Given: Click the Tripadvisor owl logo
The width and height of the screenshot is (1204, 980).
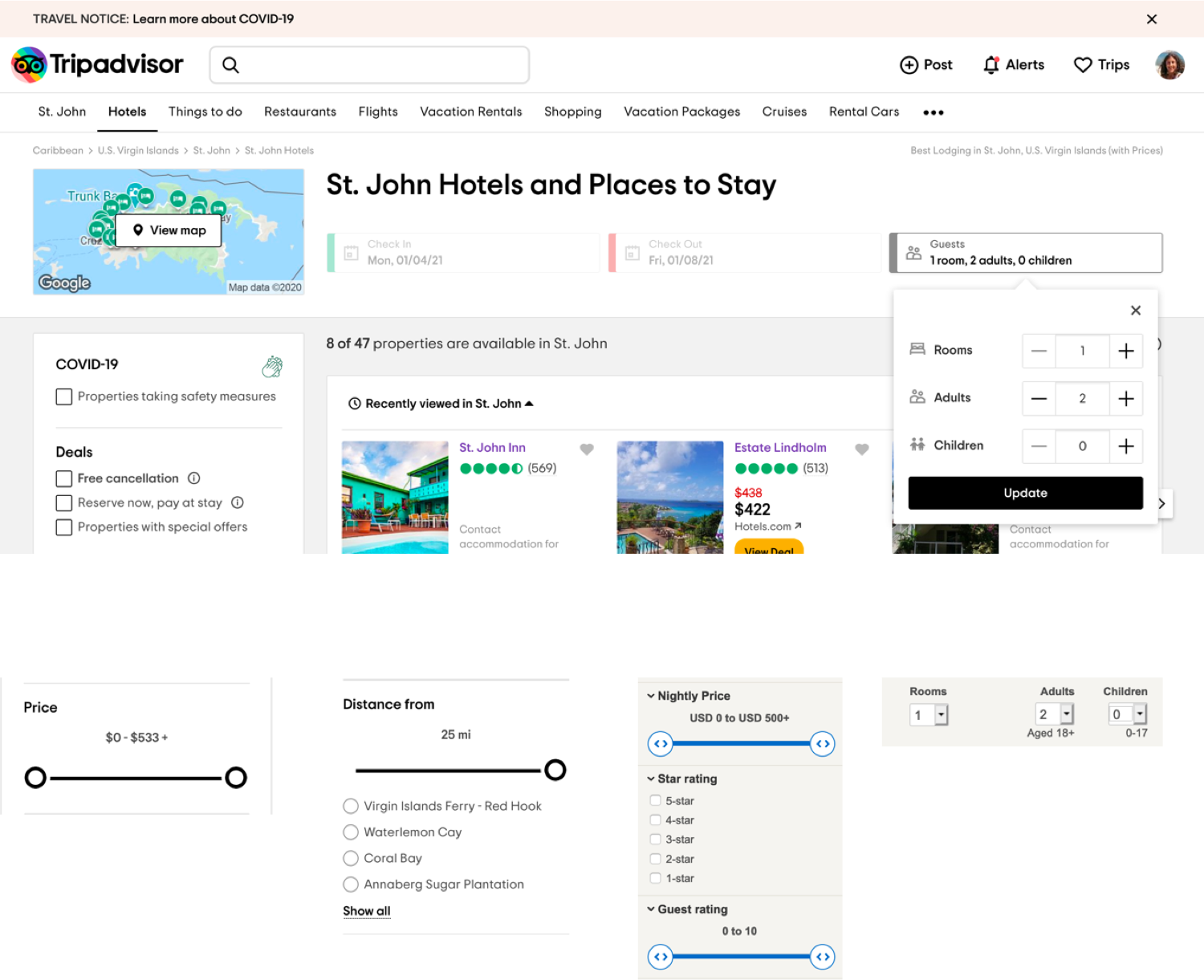Looking at the screenshot, I should coord(29,65).
